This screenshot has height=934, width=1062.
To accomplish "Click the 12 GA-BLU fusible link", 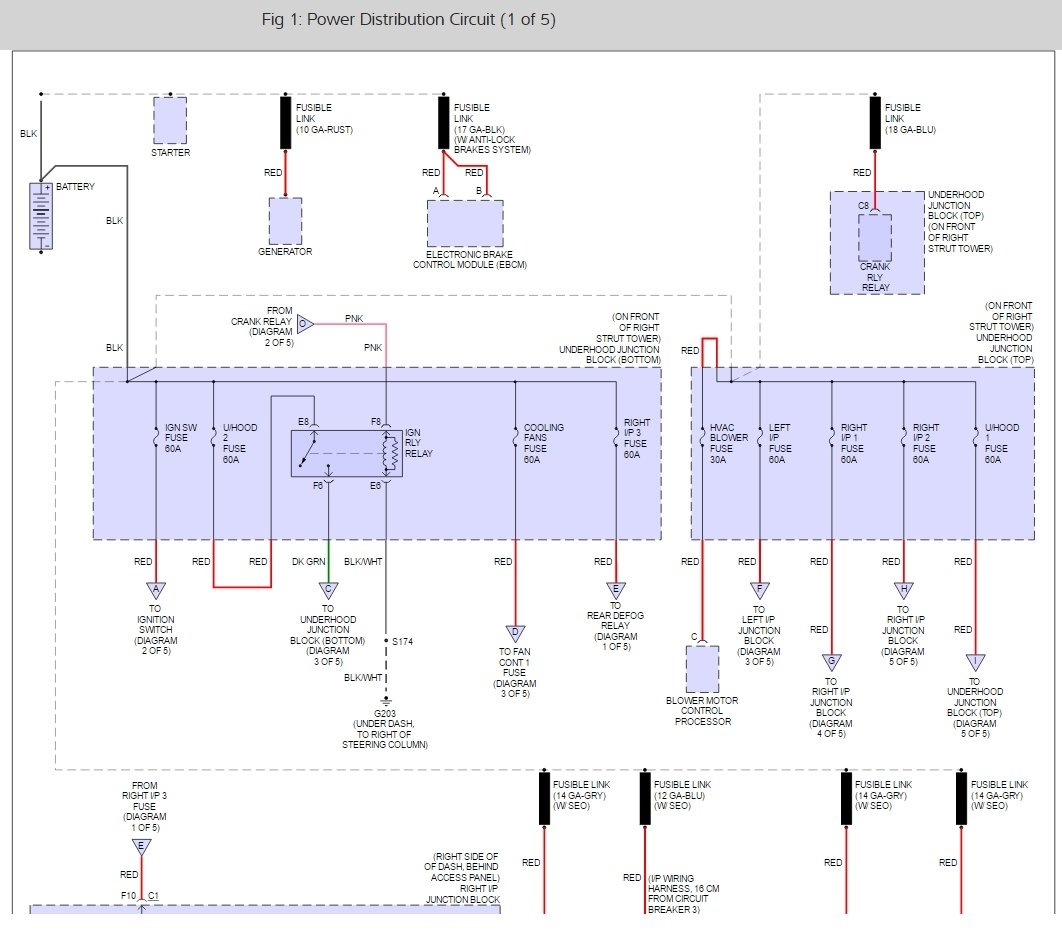I will [x=645, y=799].
